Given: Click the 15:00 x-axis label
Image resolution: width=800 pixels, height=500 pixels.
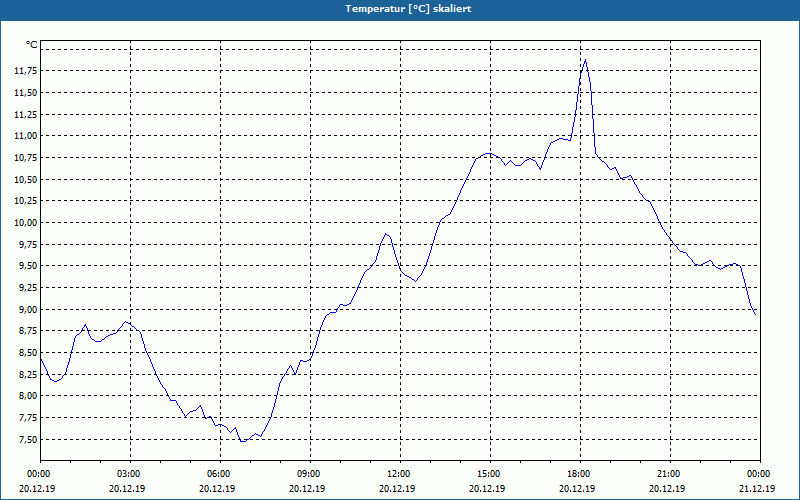Looking at the screenshot, I should [487, 474].
